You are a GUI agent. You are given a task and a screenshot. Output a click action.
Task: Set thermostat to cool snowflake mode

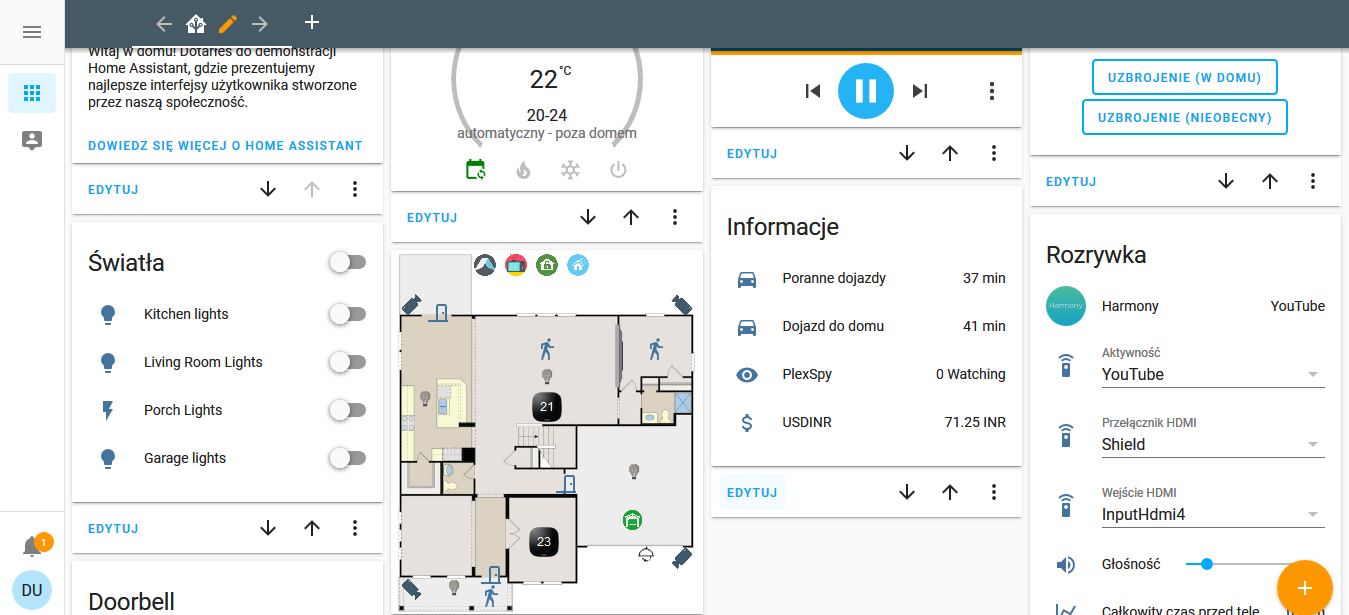(x=570, y=170)
